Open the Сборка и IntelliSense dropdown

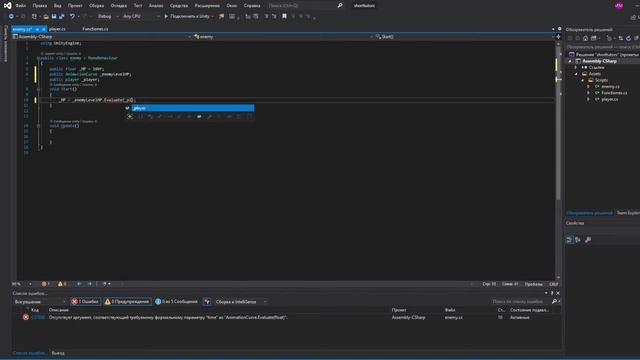[x=241, y=302]
